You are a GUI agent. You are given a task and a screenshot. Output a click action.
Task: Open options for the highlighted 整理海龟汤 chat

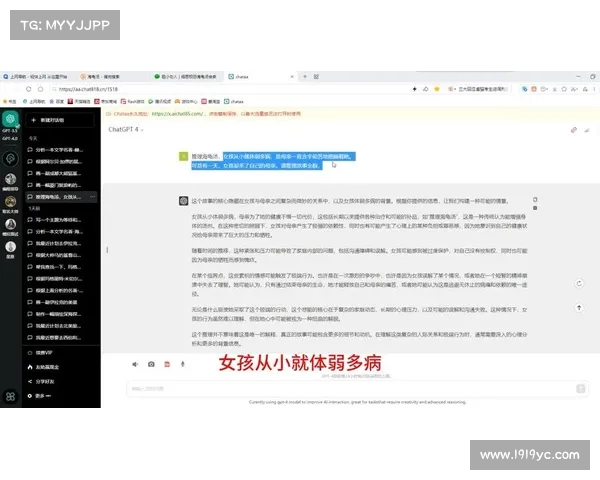click(95, 197)
